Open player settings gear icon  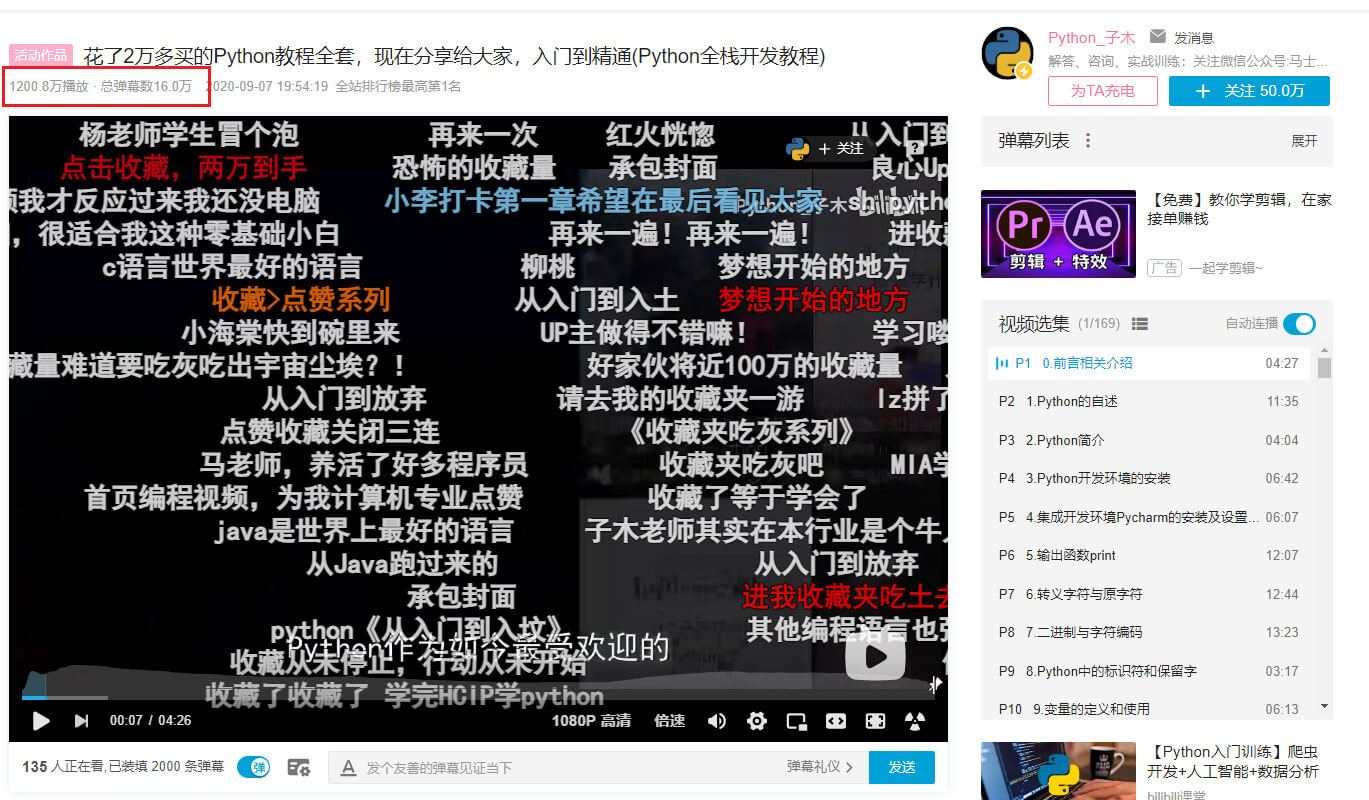tap(757, 721)
